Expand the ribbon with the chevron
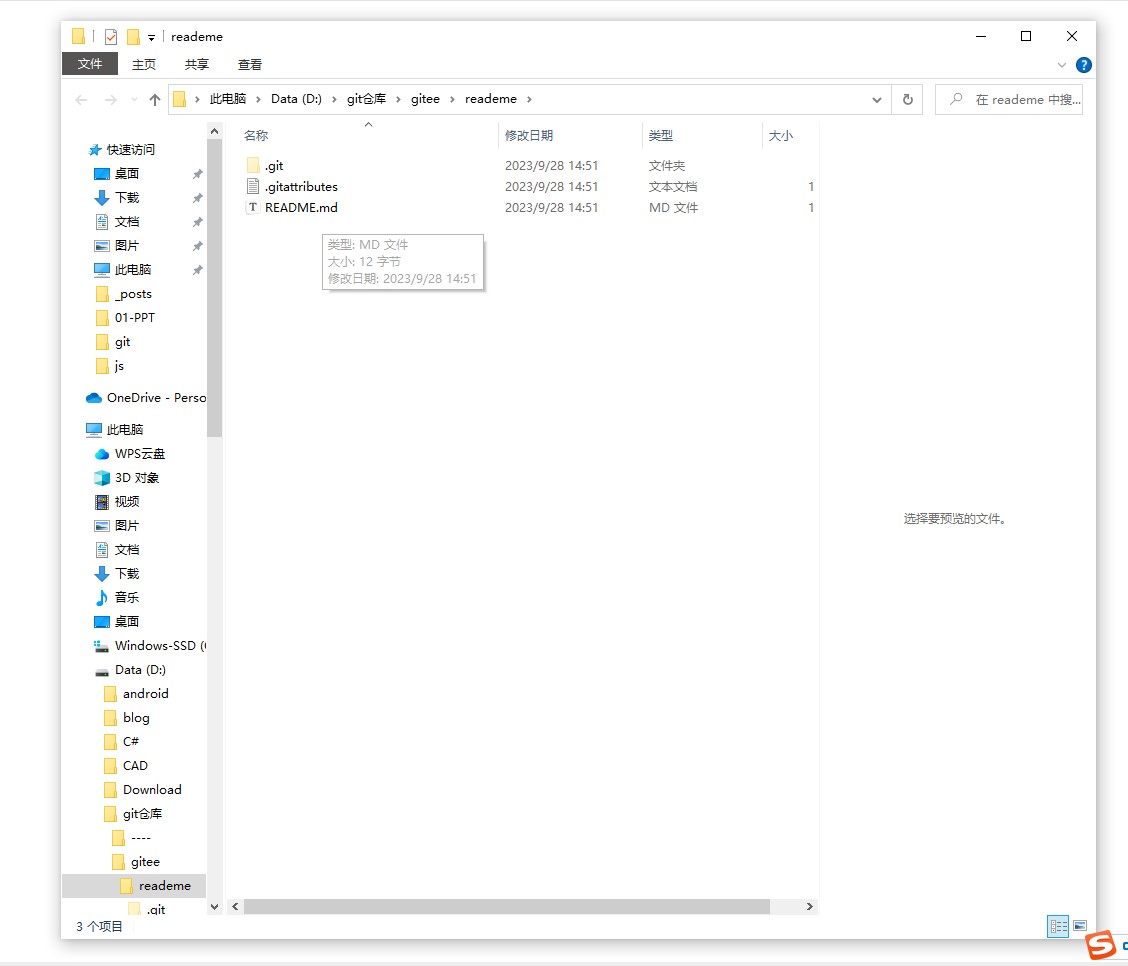Screen dimensions: 1128x966 pyautogui.click(x=1062, y=65)
